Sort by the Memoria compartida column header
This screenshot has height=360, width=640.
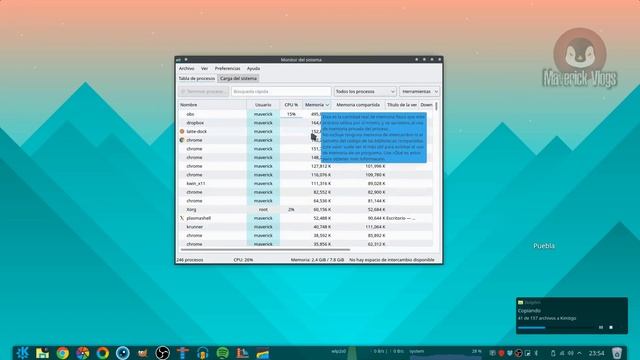pyautogui.click(x=358, y=105)
